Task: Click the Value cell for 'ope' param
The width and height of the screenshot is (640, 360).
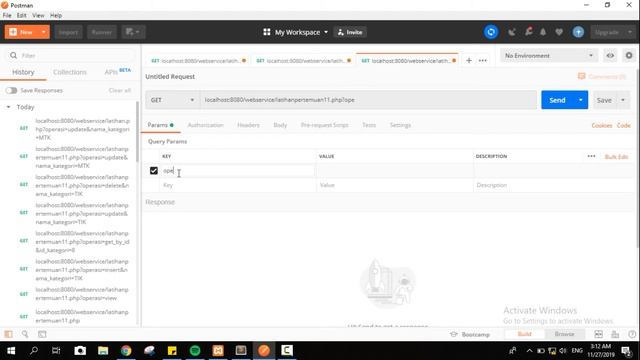Action: pyautogui.click(x=394, y=171)
